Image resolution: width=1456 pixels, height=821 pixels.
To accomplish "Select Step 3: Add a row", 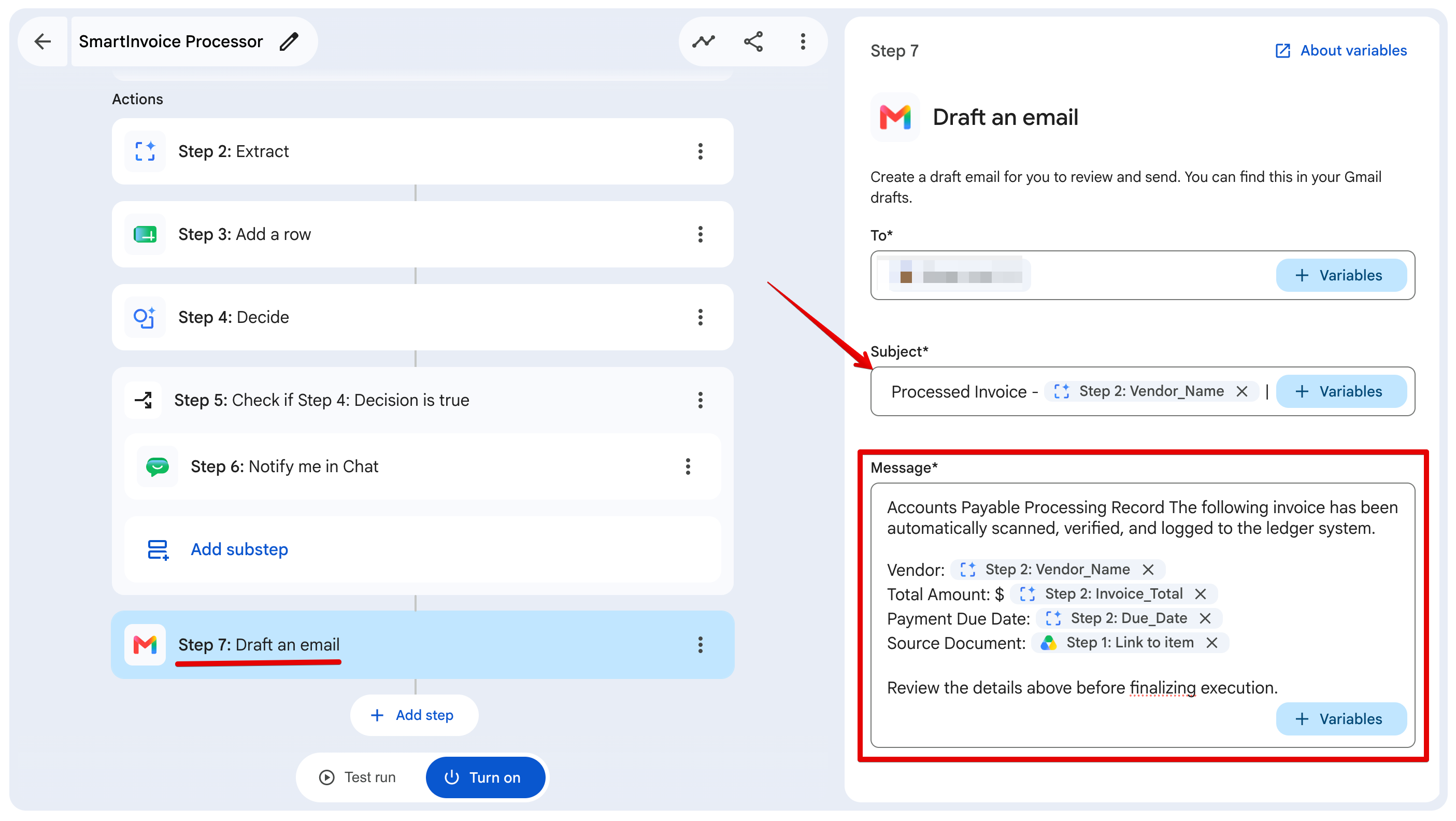I will [x=423, y=234].
